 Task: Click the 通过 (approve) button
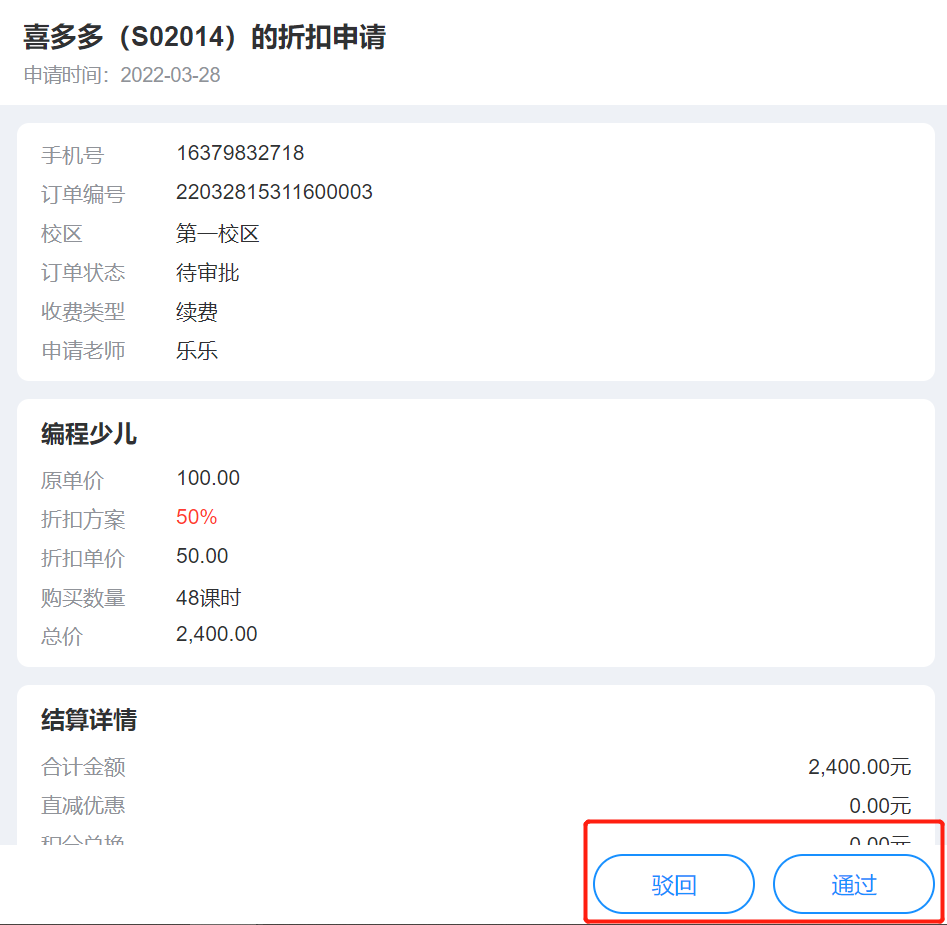coord(853,884)
